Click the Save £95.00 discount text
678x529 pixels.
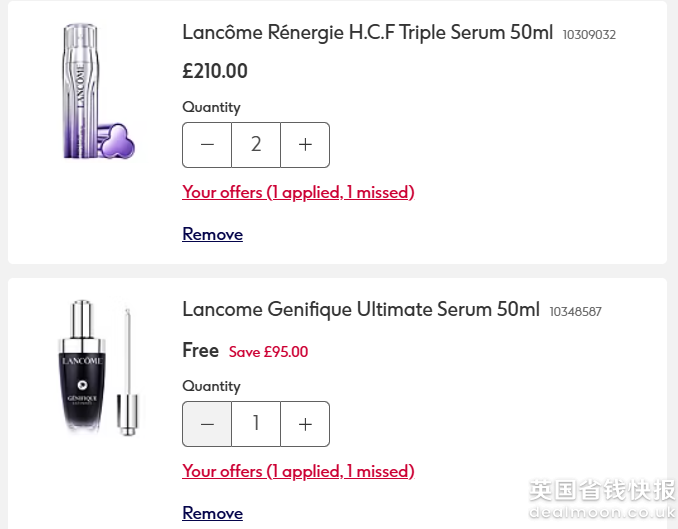[x=268, y=352]
